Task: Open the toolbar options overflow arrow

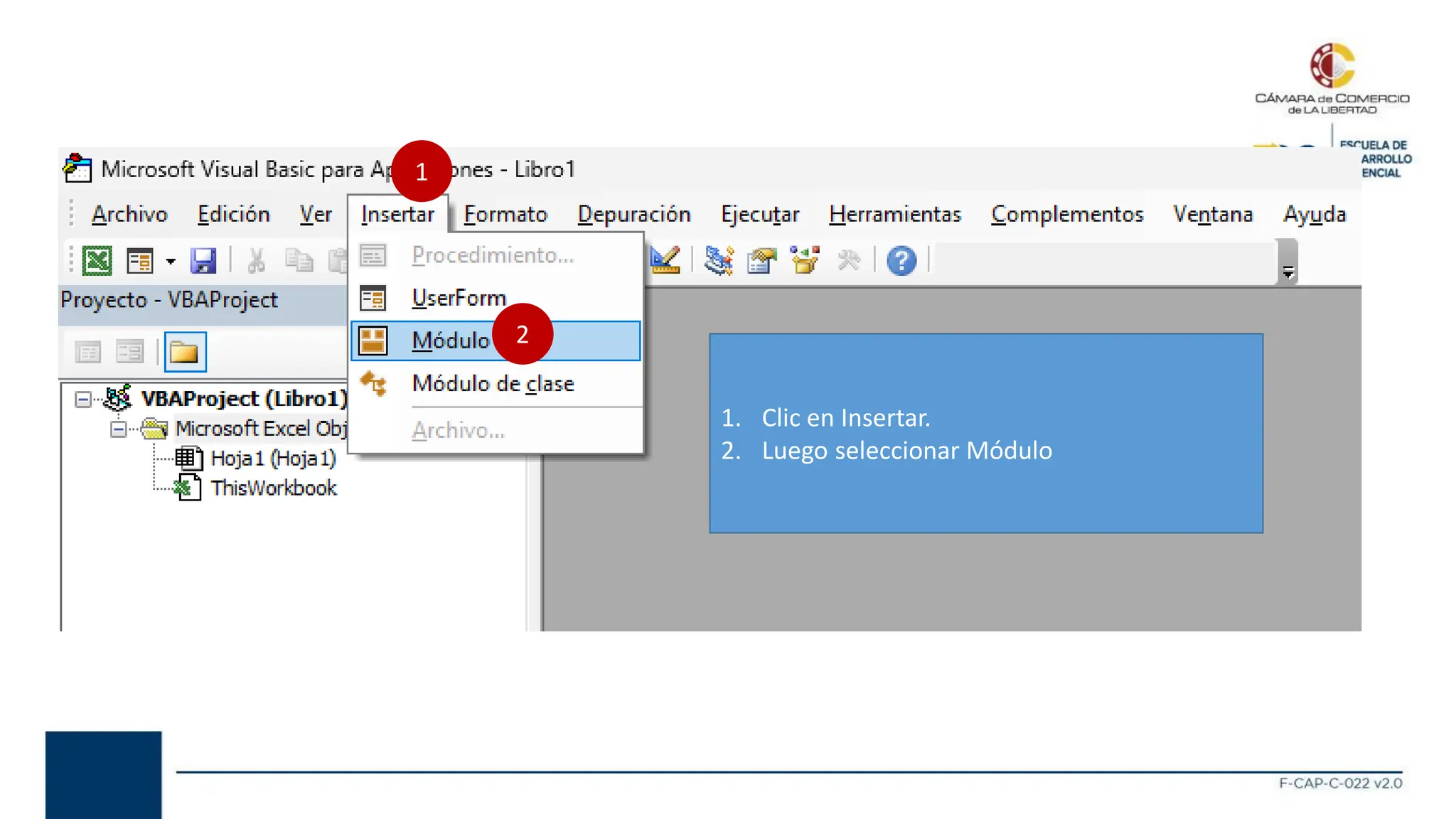Action: [x=1288, y=272]
